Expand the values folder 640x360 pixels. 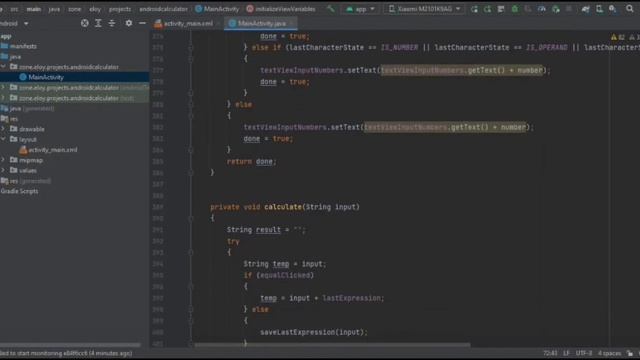3,170
